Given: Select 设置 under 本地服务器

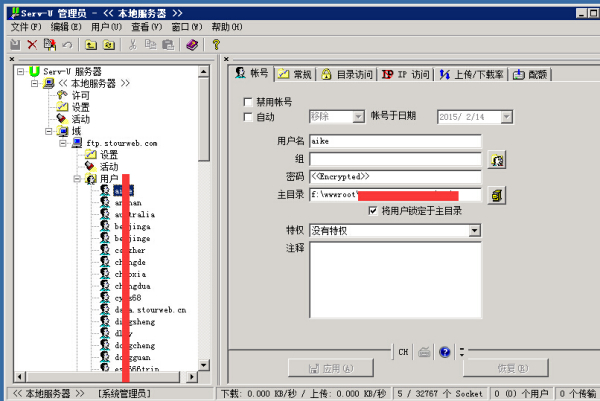Looking at the screenshot, I should click(73, 107).
